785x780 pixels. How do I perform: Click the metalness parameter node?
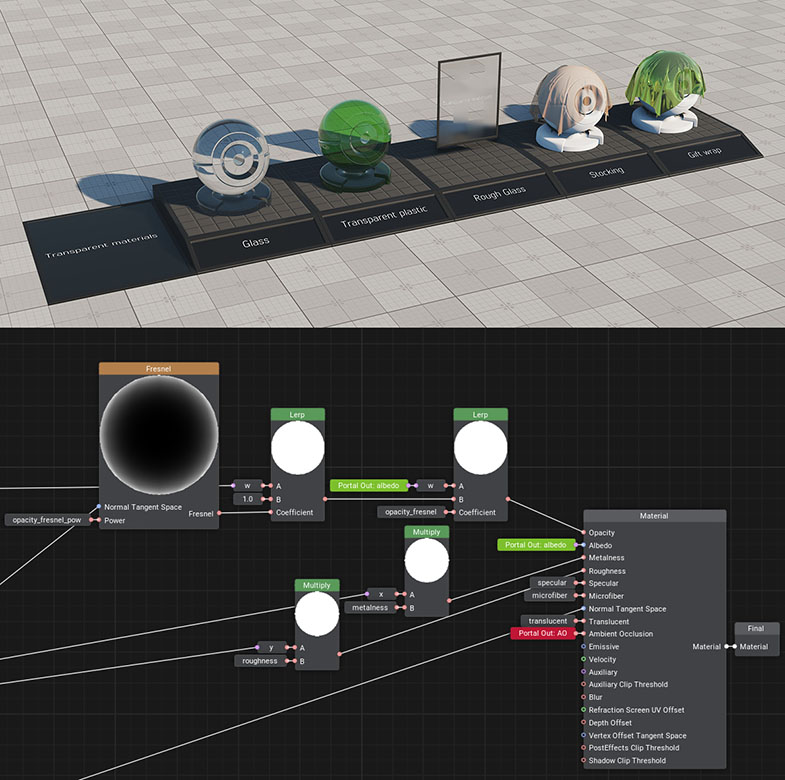369,607
